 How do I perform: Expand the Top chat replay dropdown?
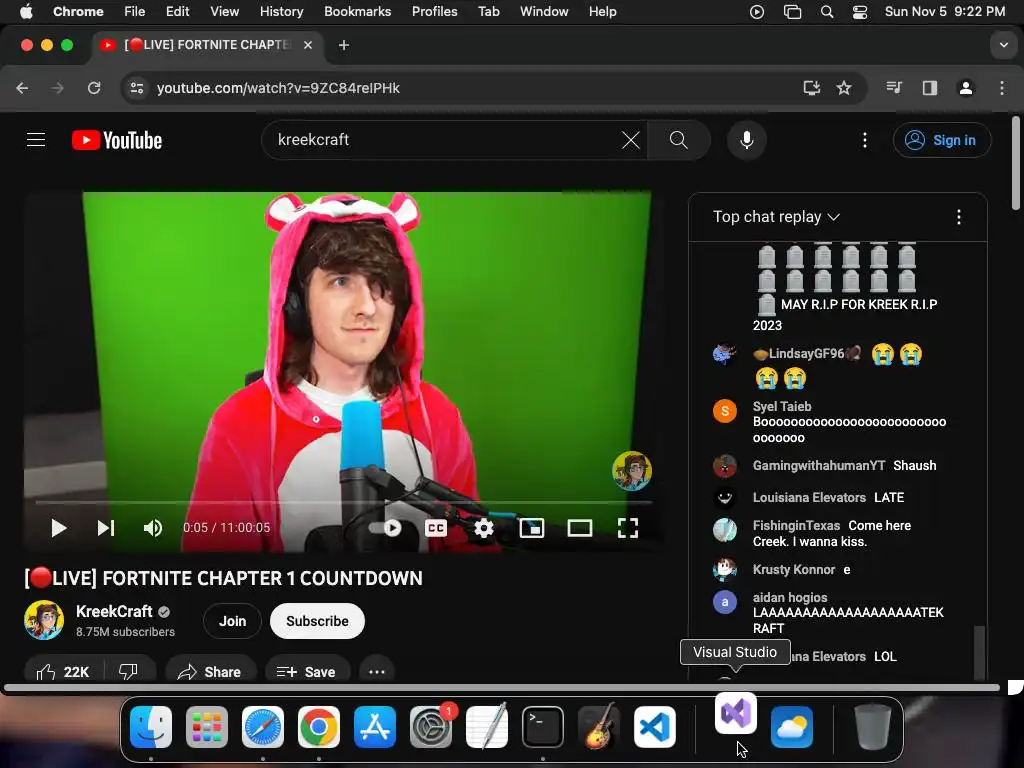(776, 217)
